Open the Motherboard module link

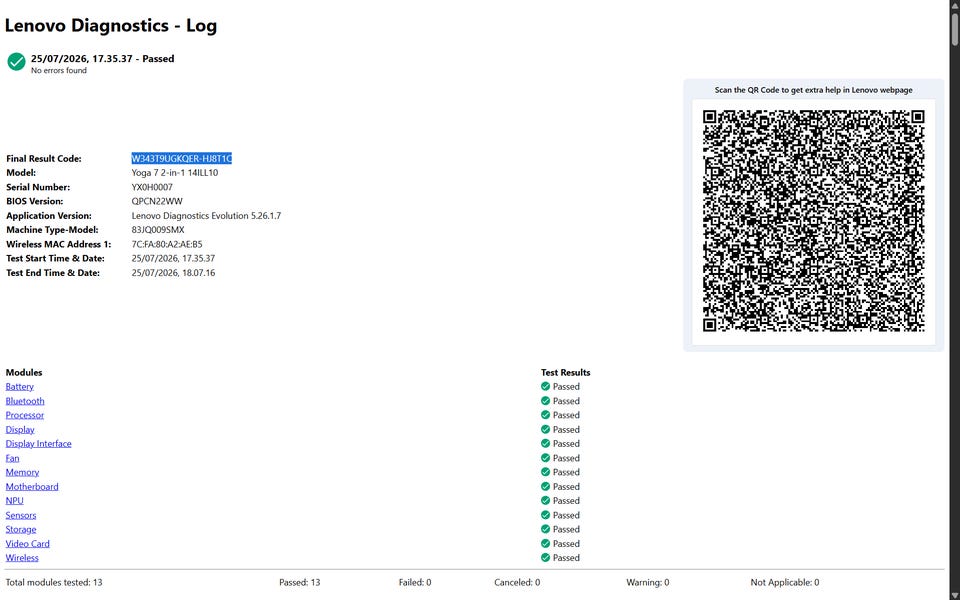32,487
